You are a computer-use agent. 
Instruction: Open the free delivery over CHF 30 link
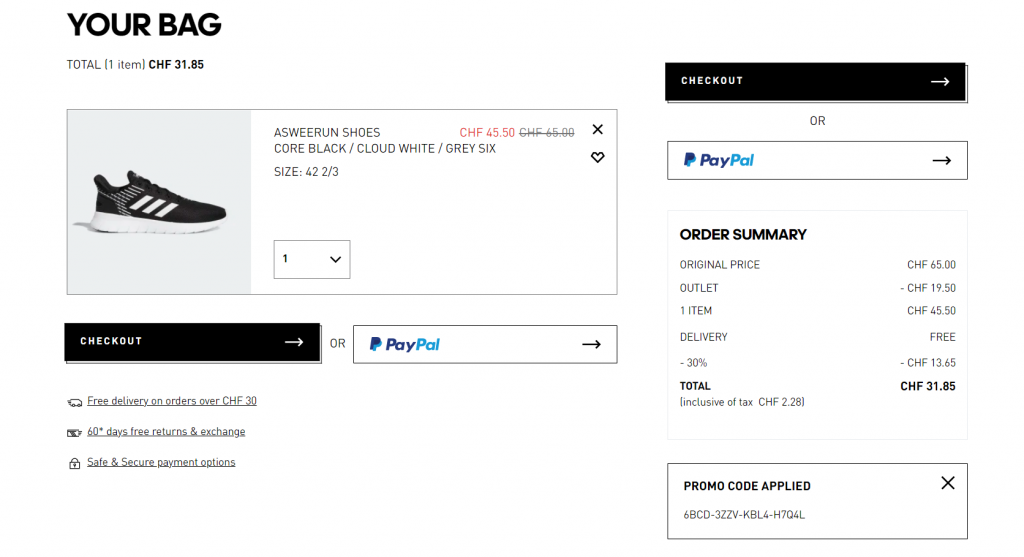pyautogui.click(x=172, y=401)
